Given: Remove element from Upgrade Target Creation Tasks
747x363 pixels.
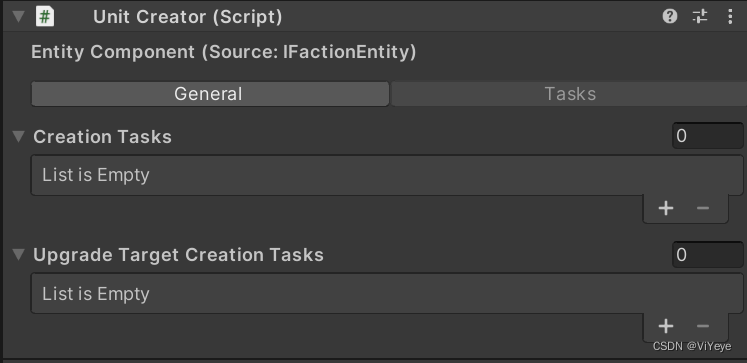Looking at the screenshot, I should [x=703, y=326].
